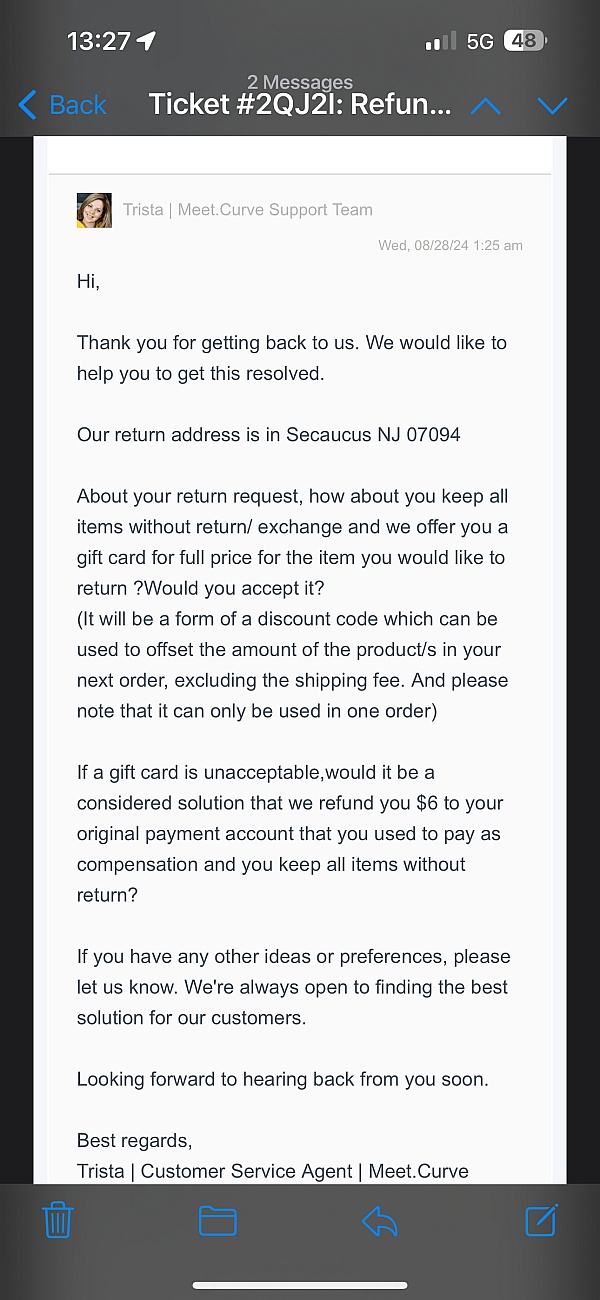Tap the location arrow beside the clock
This screenshot has height=1300, width=600.
coord(146,41)
